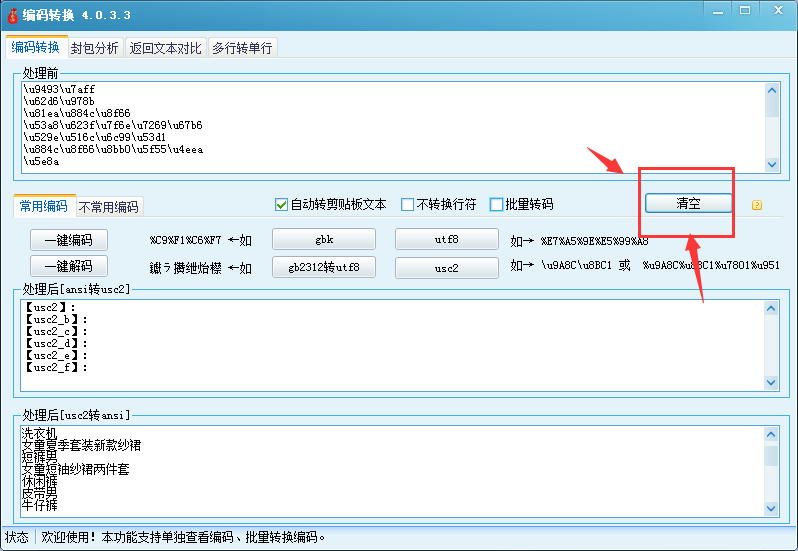Screen dimensions: 798x551
Task: Click the yellow help icon beside 清空
Action: tap(756, 205)
